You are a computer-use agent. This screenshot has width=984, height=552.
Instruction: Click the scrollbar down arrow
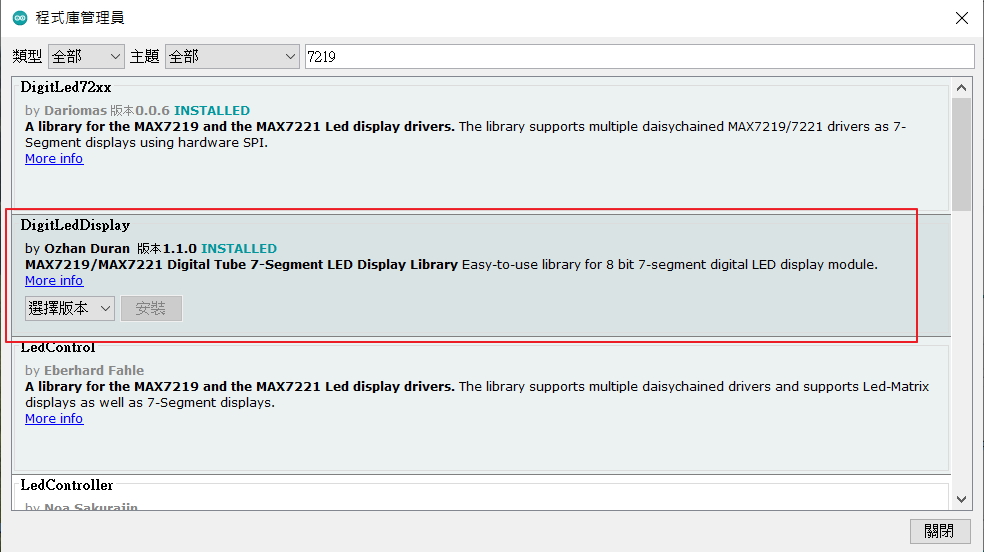962,498
